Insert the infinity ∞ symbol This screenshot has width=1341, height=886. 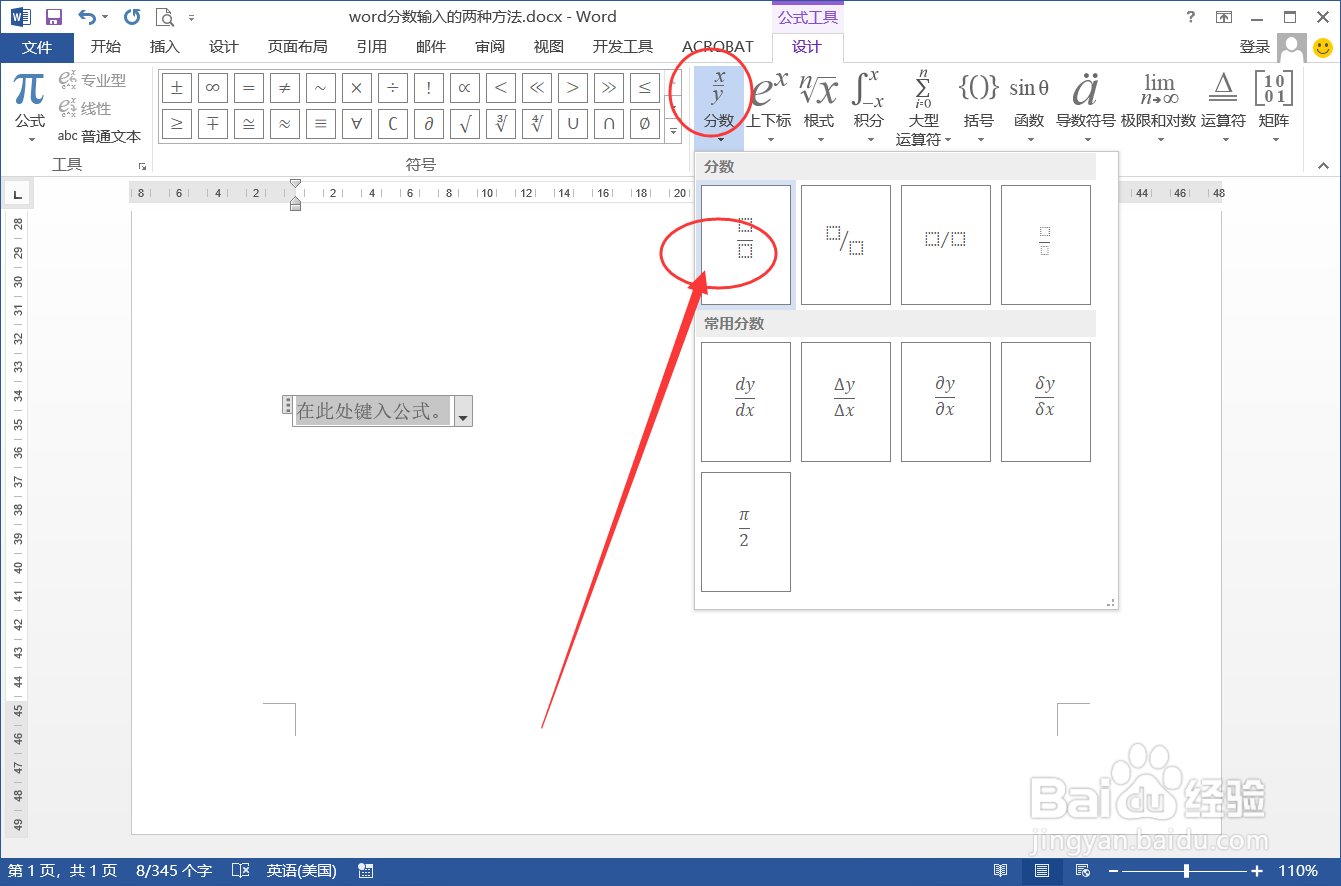(213, 88)
